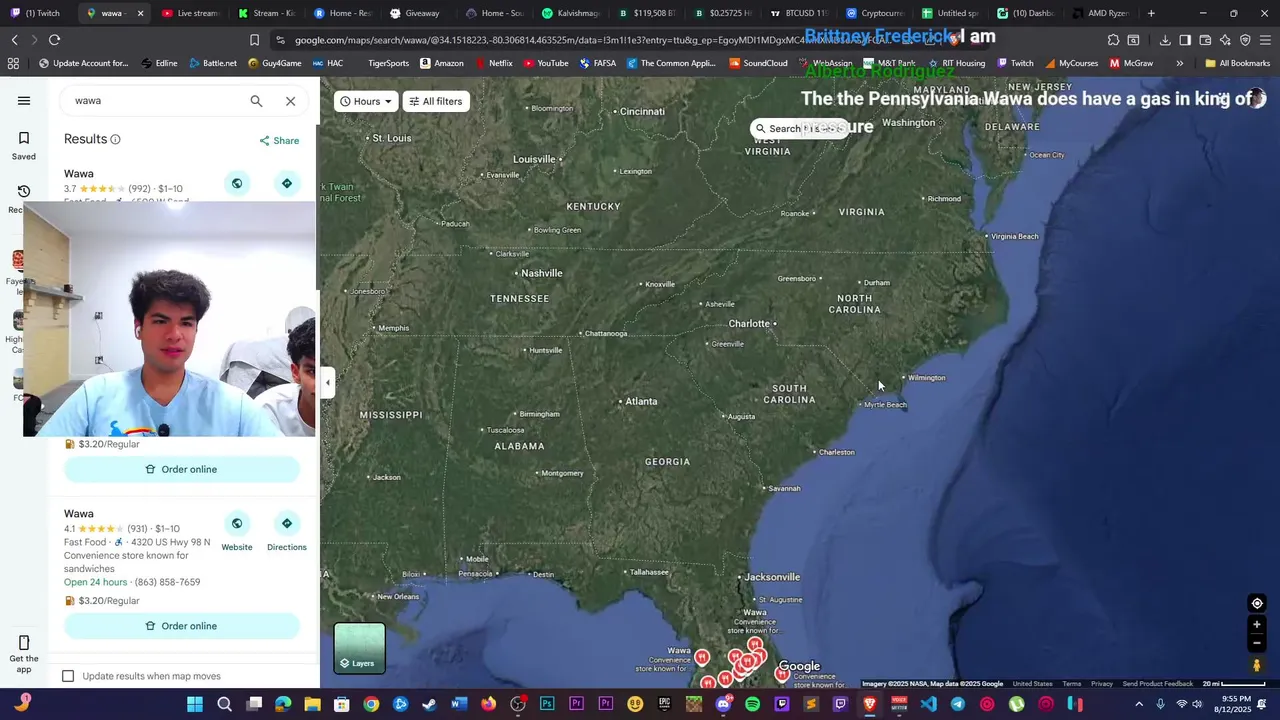Show more bookmarks via the overflow chevron
This screenshot has width=1280, height=720.
click(1179, 63)
